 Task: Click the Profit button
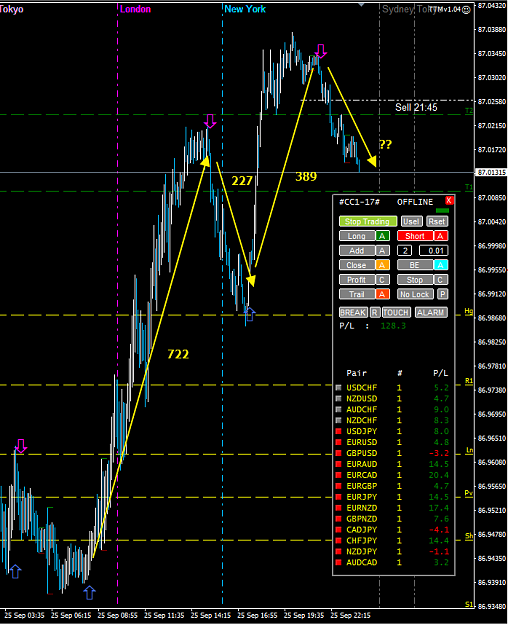tap(356, 280)
